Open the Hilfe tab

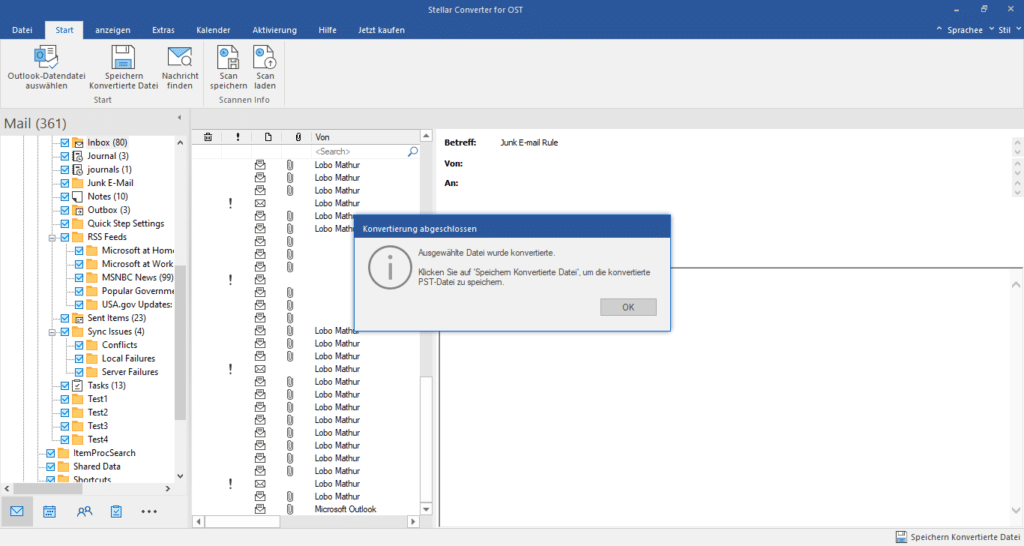point(327,30)
